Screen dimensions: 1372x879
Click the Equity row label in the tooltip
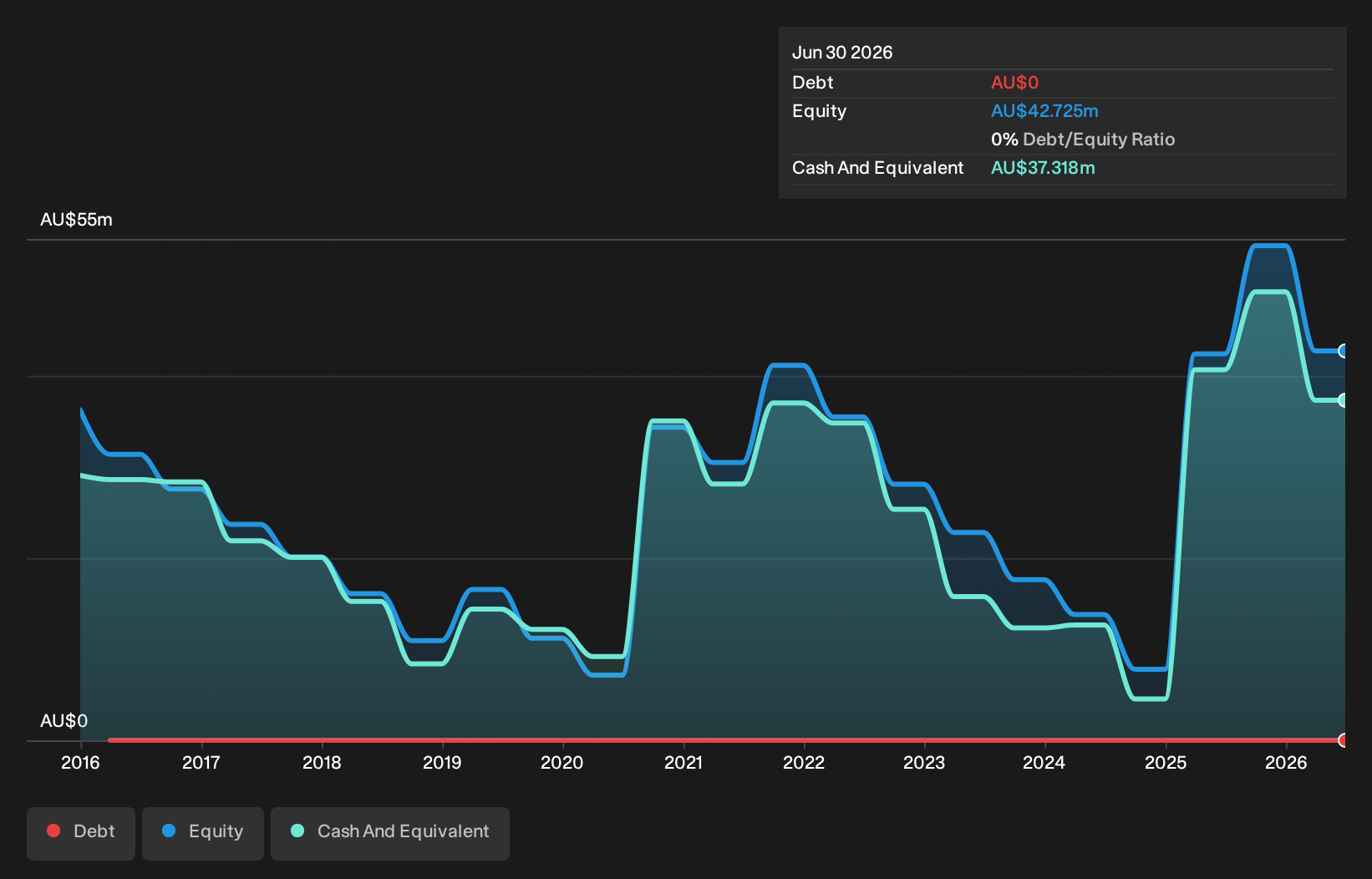pyautogui.click(x=819, y=111)
